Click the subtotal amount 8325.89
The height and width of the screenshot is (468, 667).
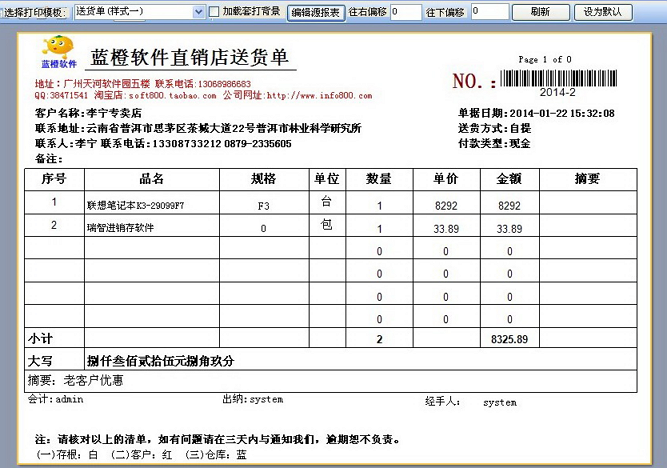pos(509,339)
